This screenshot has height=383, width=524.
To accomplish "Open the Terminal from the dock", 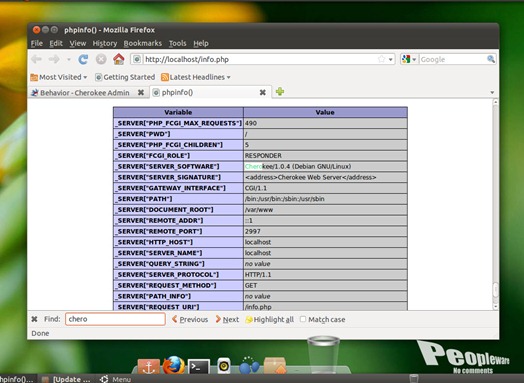I will pyautogui.click(x=199, y=367).
